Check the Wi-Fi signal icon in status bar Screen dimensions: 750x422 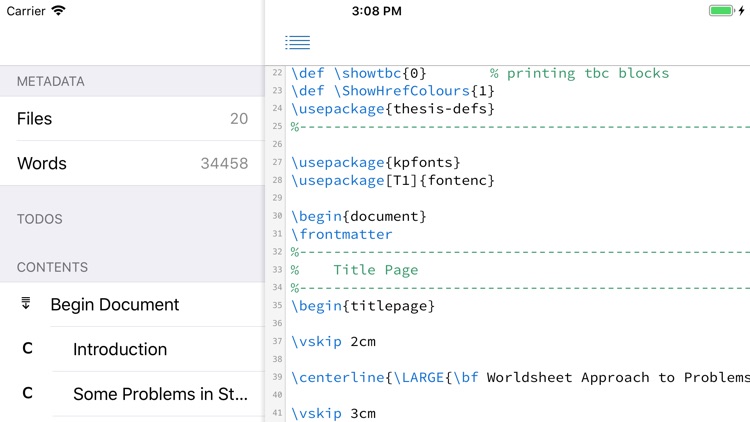58,11
